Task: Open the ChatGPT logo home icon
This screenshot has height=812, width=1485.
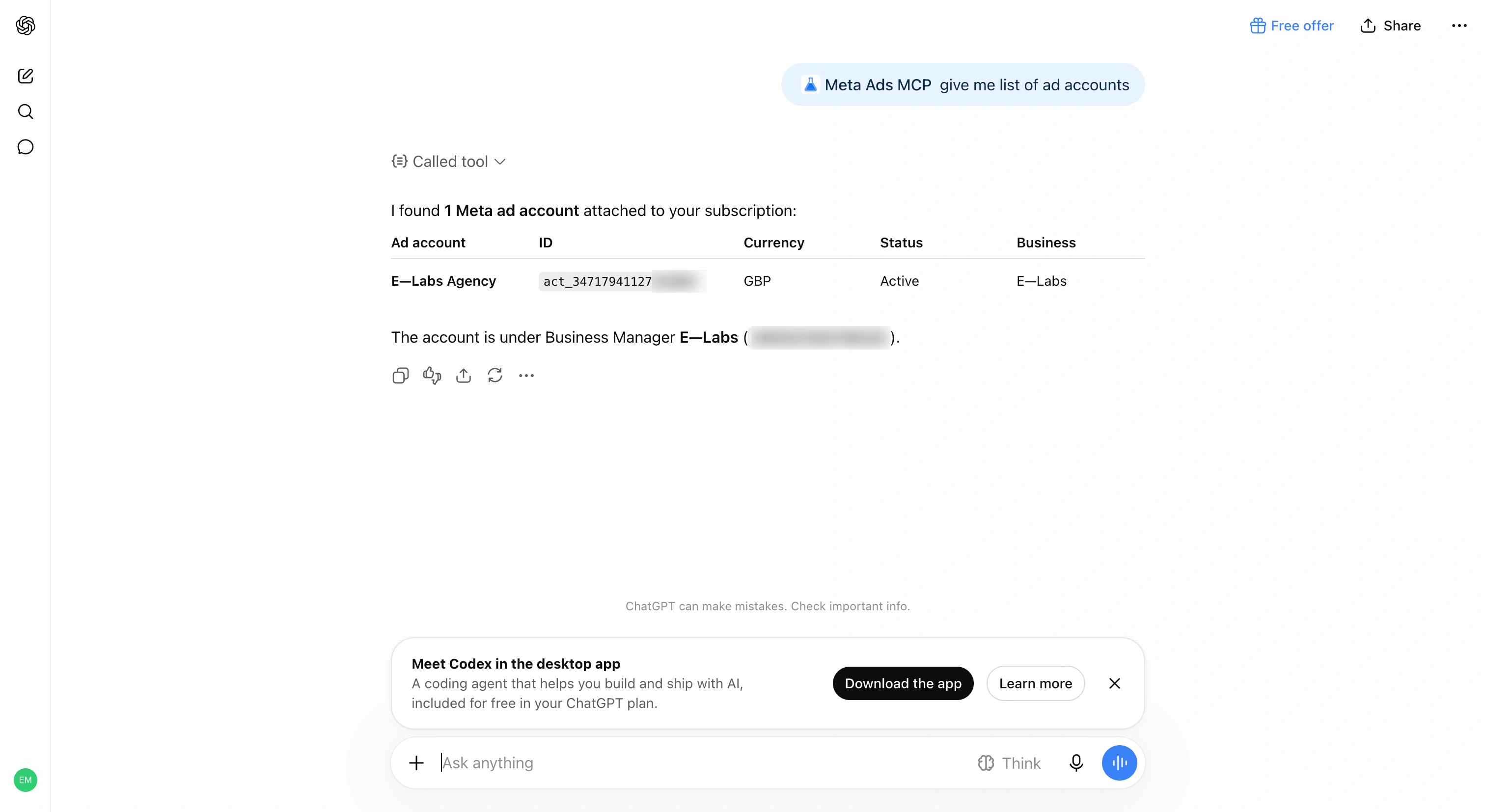Action: click(26, 26)
